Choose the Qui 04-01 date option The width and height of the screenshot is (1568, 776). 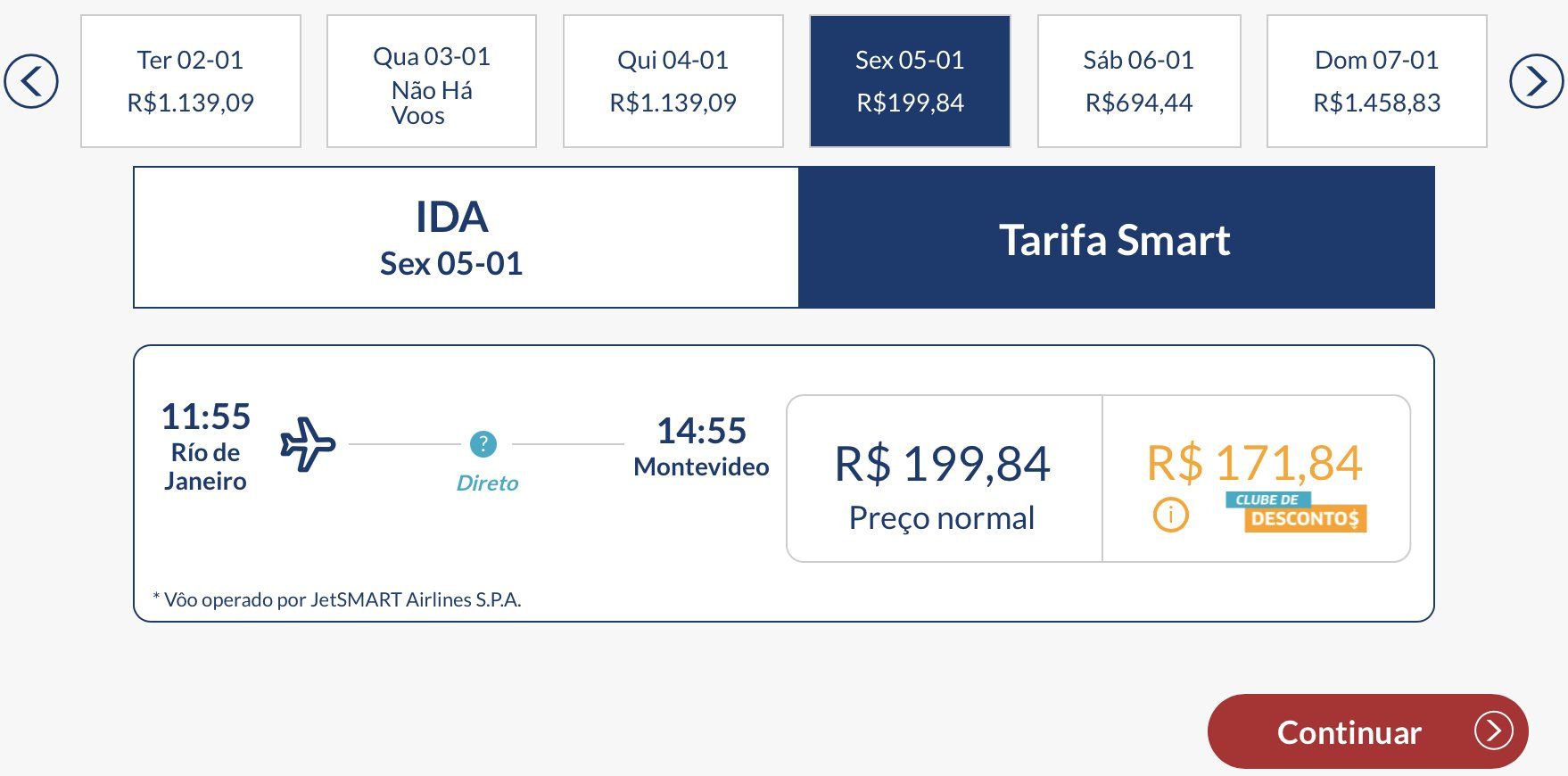coord(673,81)
